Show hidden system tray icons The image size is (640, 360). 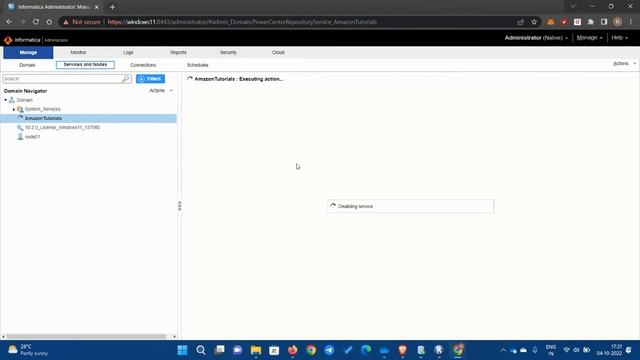tap(503, 350)
